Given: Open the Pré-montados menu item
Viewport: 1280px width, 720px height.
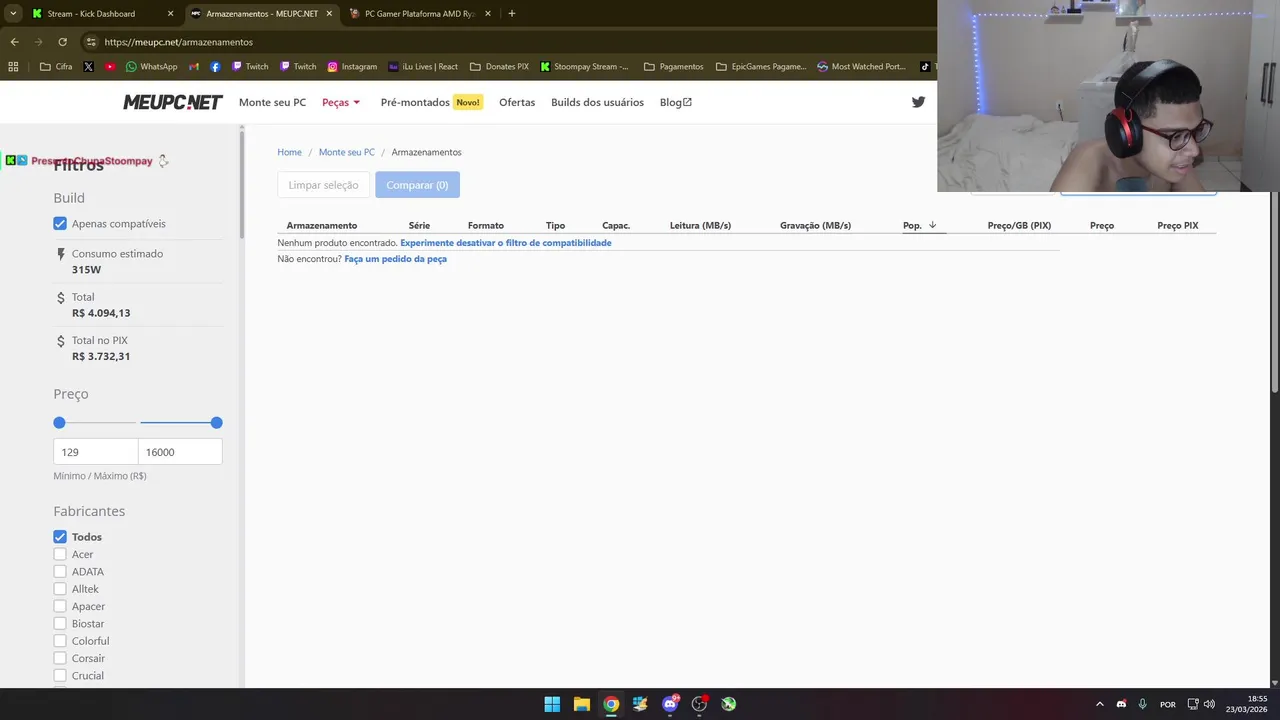Looking at the screenshot, I should pyautogui.click(x=431, y=102).
